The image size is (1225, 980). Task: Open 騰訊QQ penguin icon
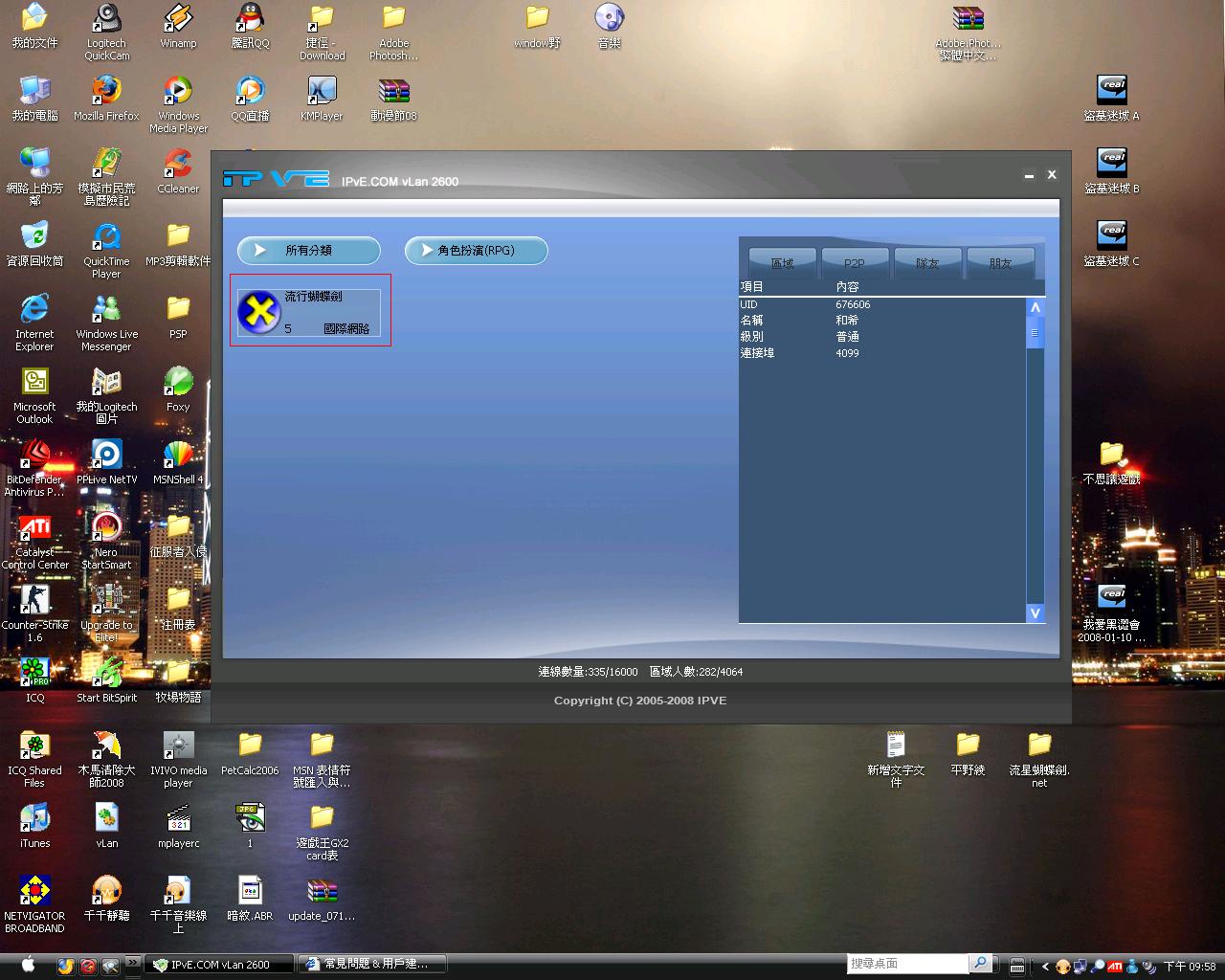pyautogui.click(x=250, y=19)
